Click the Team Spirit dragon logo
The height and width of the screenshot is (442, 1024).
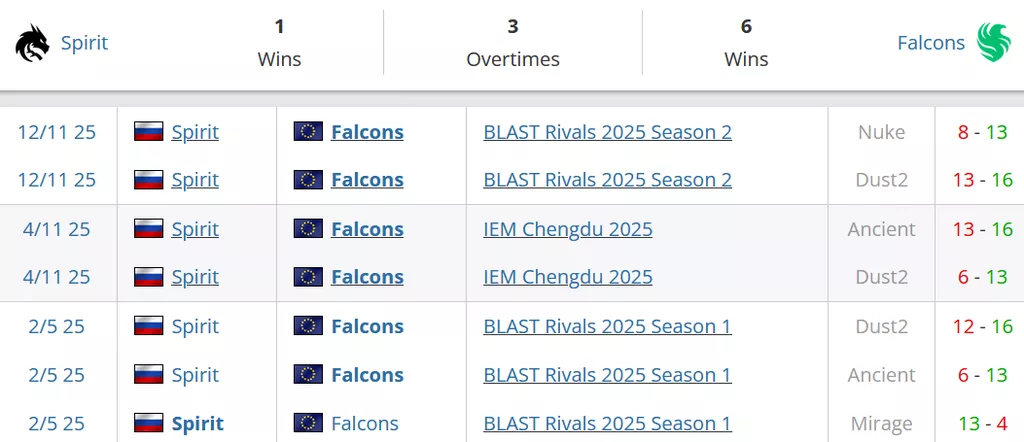(x=32, y=43)
